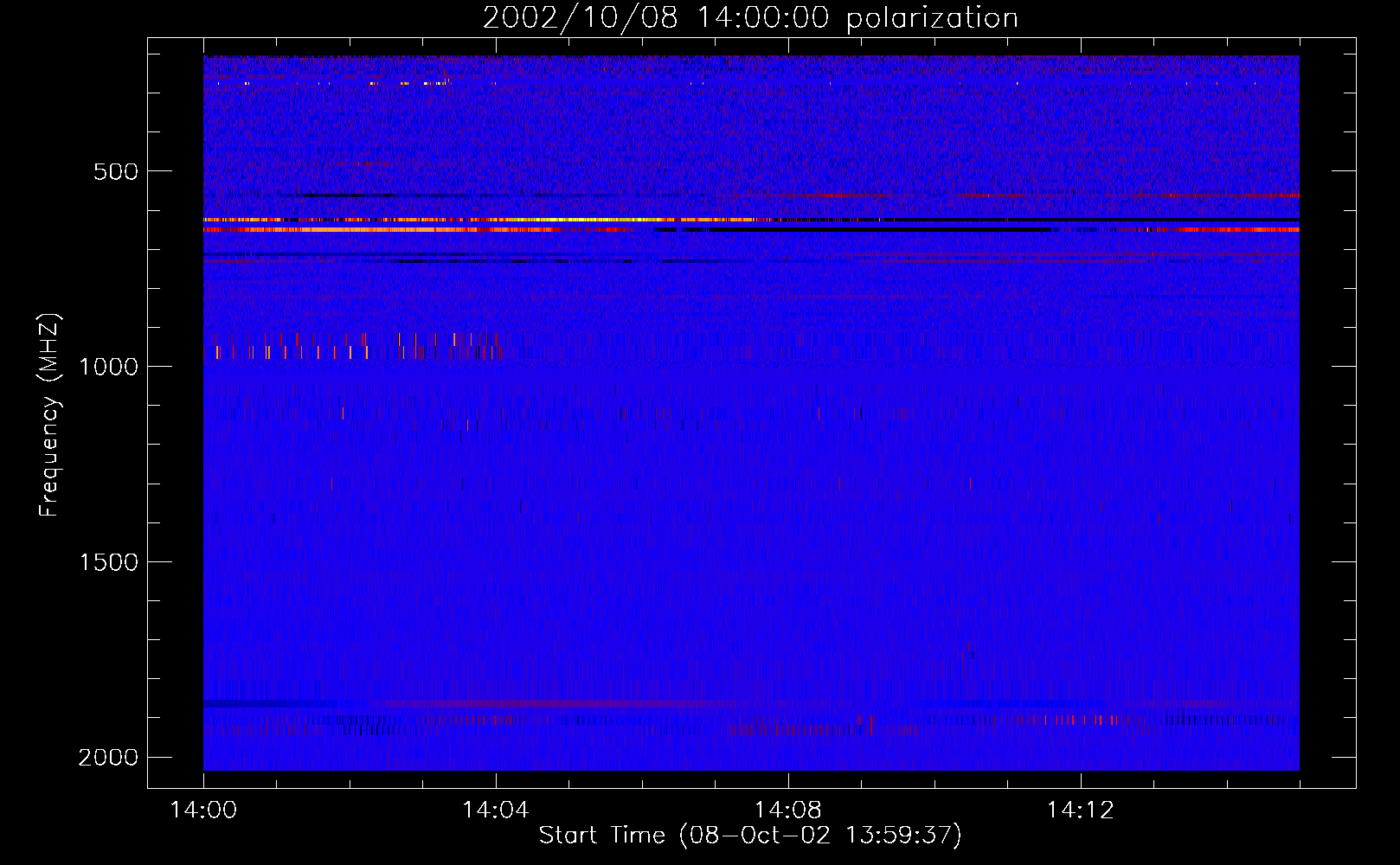Image resolution: width=1400 pixels, height=865 pixels.
Task: Click the 1500 frequency tick label
Action: 109,562
